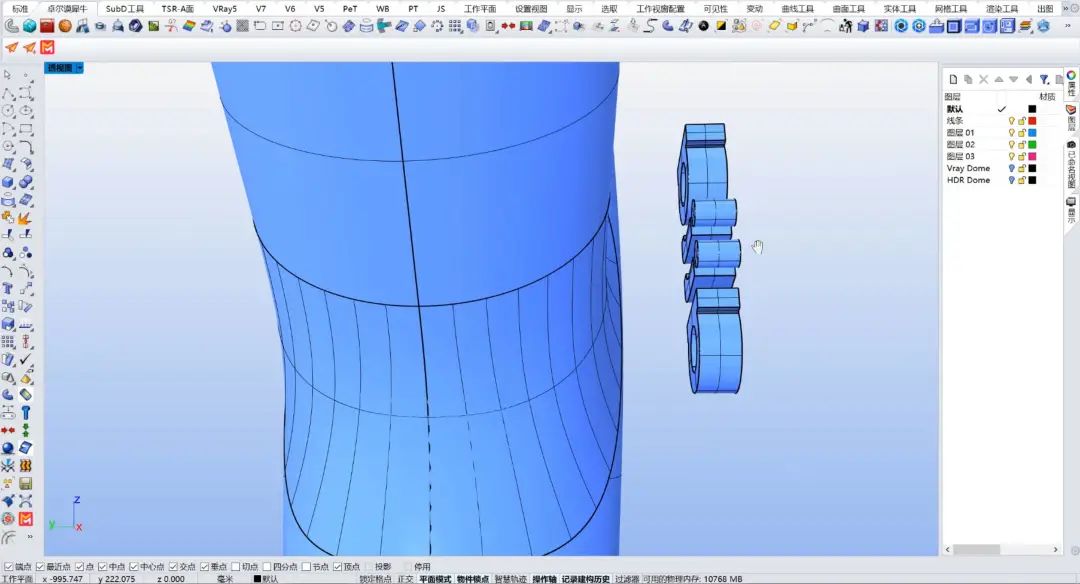Open the viewport title dropdown arrow
Screen dimensions: 1080x584
(x=79, y=68)
